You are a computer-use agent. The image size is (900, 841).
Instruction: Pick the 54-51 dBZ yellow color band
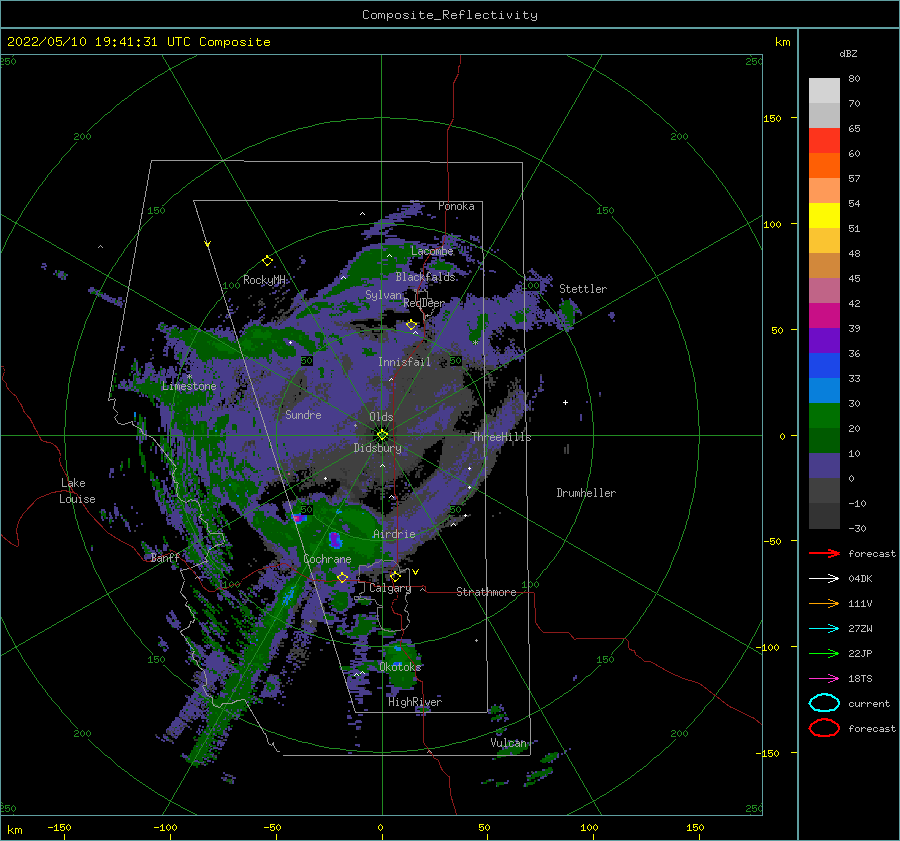[x=824, y=216]
